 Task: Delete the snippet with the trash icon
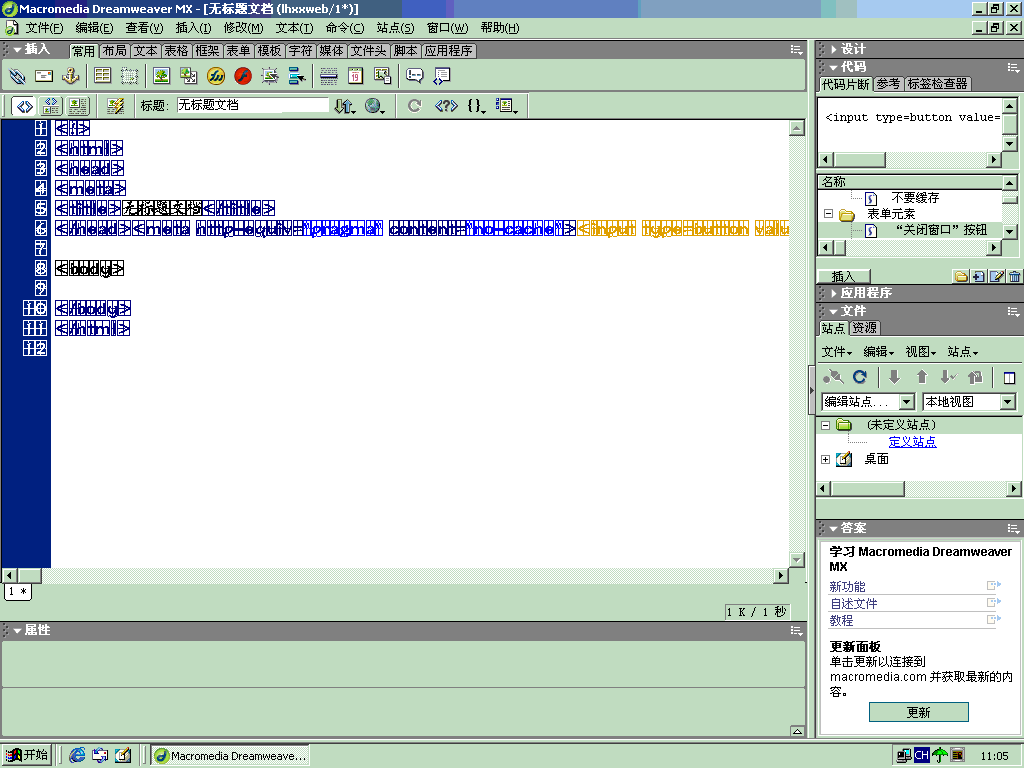pyautogui.click(x=1014, y=277)
